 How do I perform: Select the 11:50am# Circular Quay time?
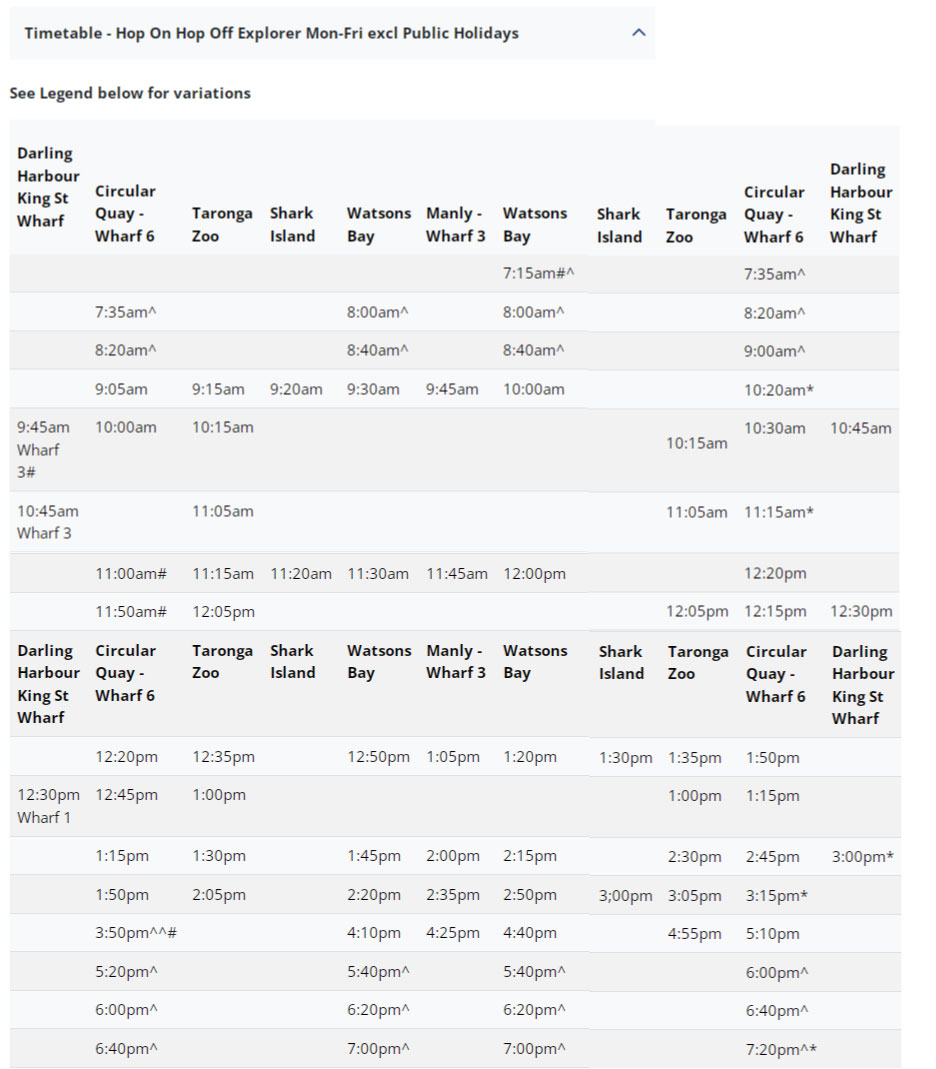[x=131, y=612]
